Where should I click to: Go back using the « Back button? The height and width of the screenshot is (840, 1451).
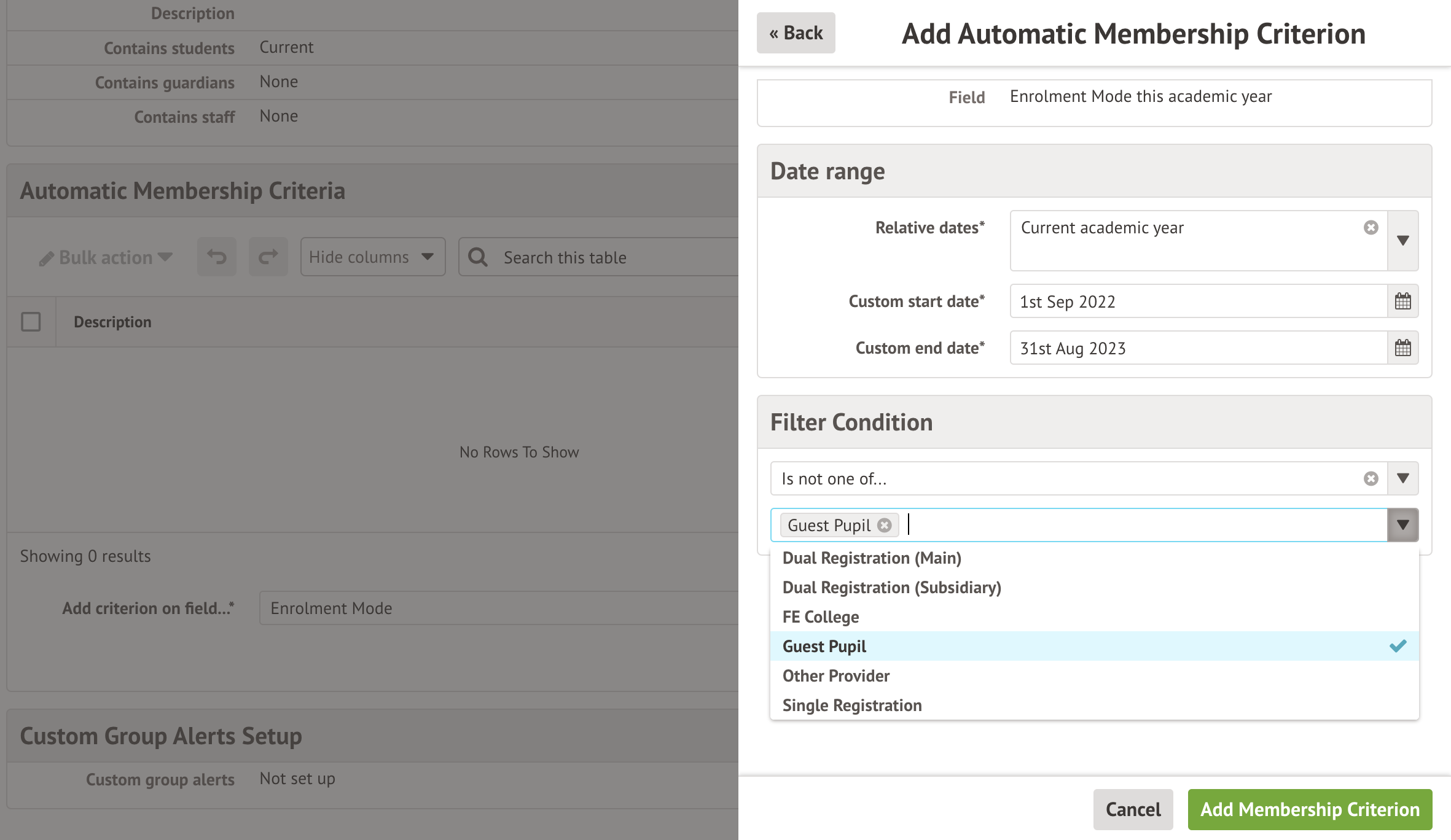(796, 33)
